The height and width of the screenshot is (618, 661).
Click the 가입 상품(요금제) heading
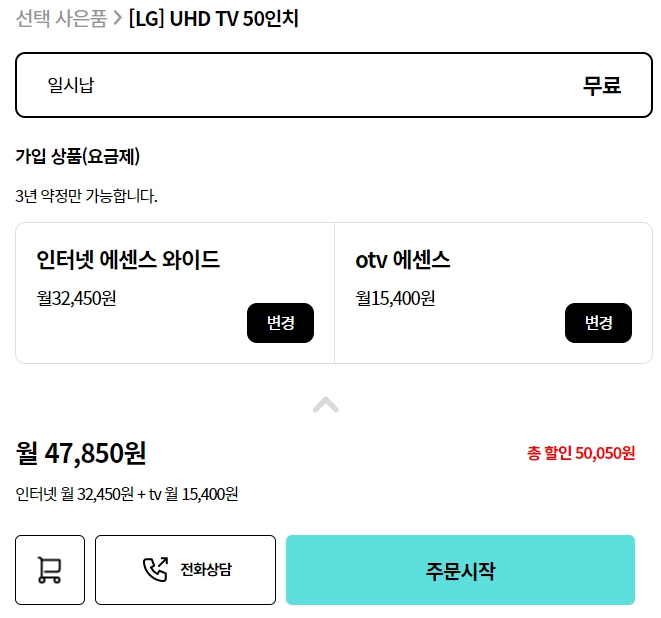77,156
